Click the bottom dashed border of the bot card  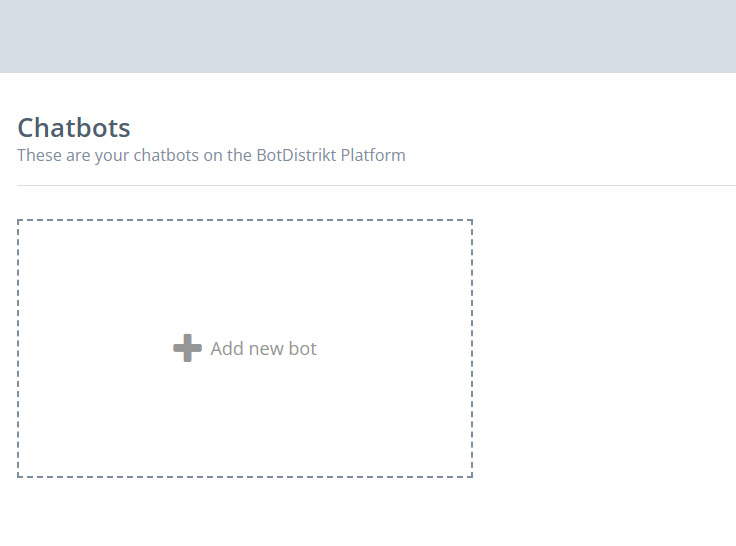click(244, 477)
